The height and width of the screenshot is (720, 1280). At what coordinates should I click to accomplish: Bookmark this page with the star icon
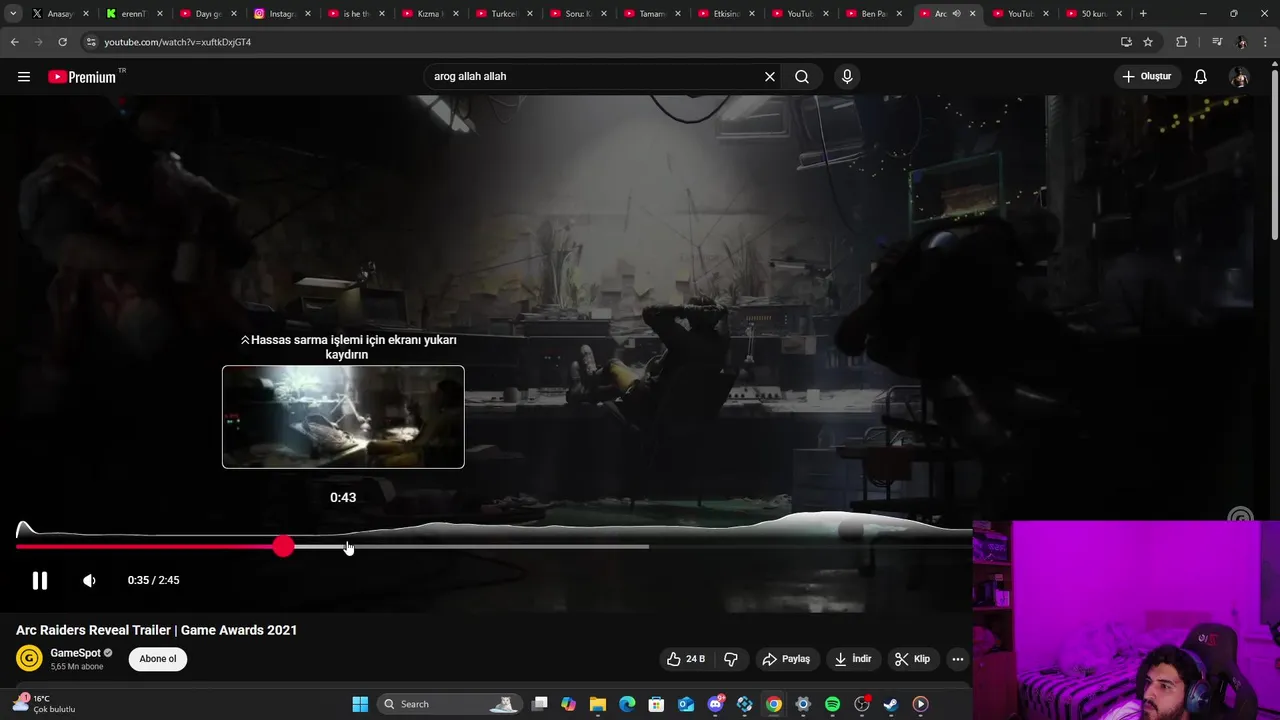[1148, 42]
